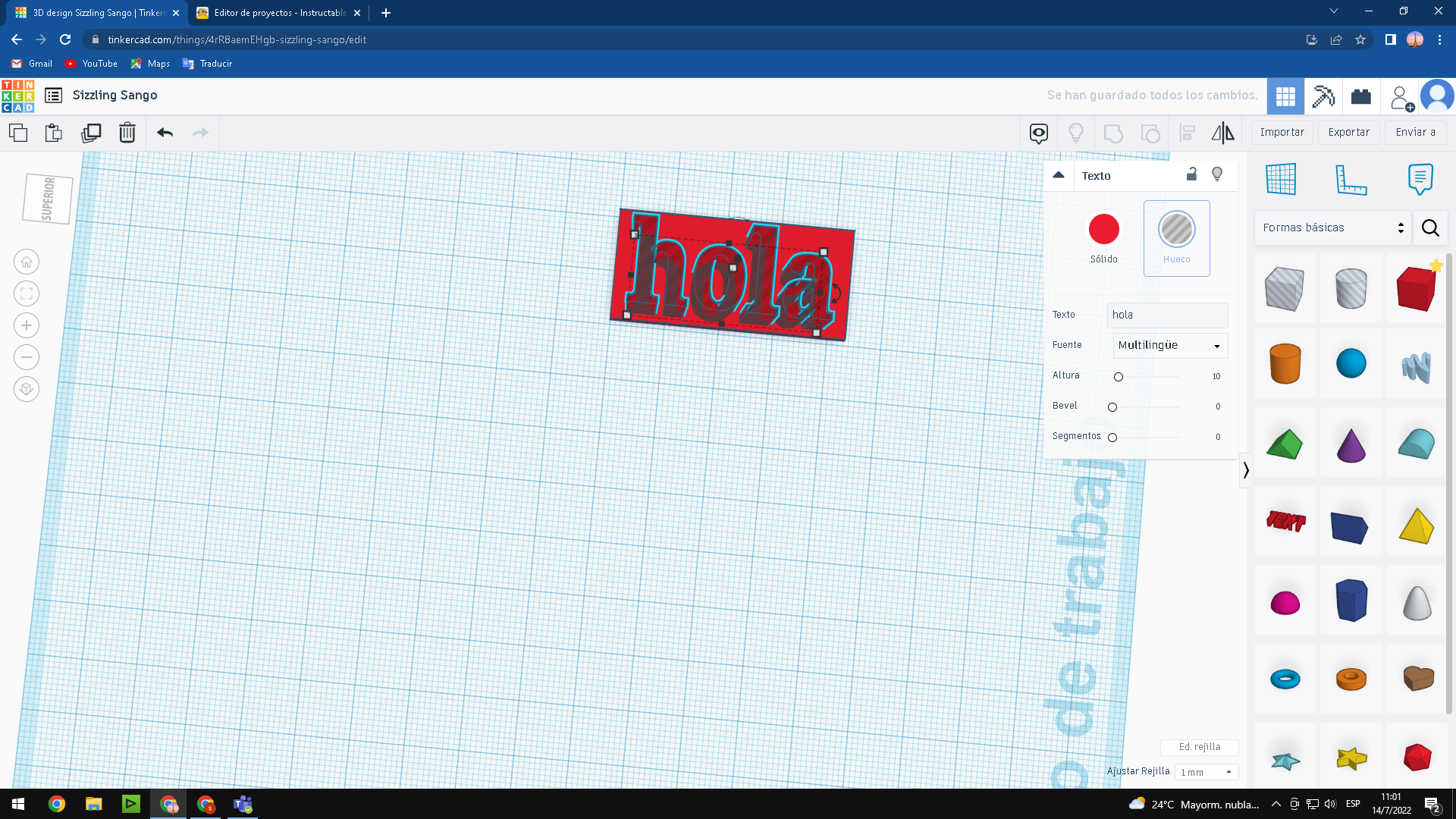Switch text shape to Sólido

click(x=1103, y=229)
